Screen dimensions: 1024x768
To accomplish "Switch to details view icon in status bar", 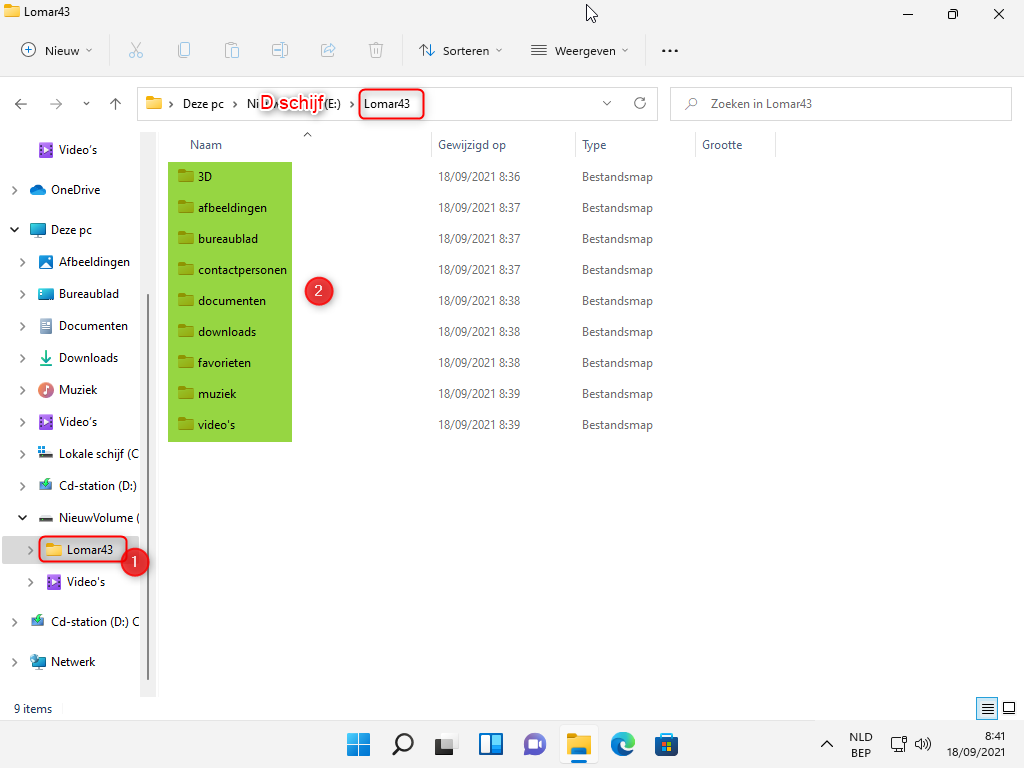I will click(987, 709).
